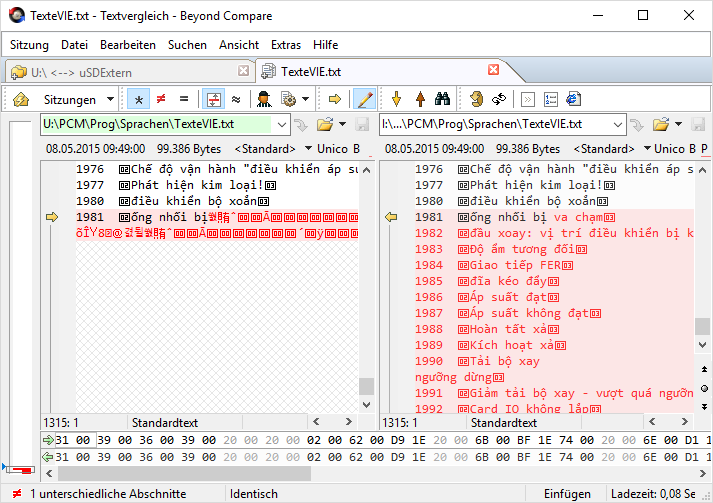Toggle the Edit pencil mode
The height and width of the screenshot is (503, 713).
[x=365, y=99]
